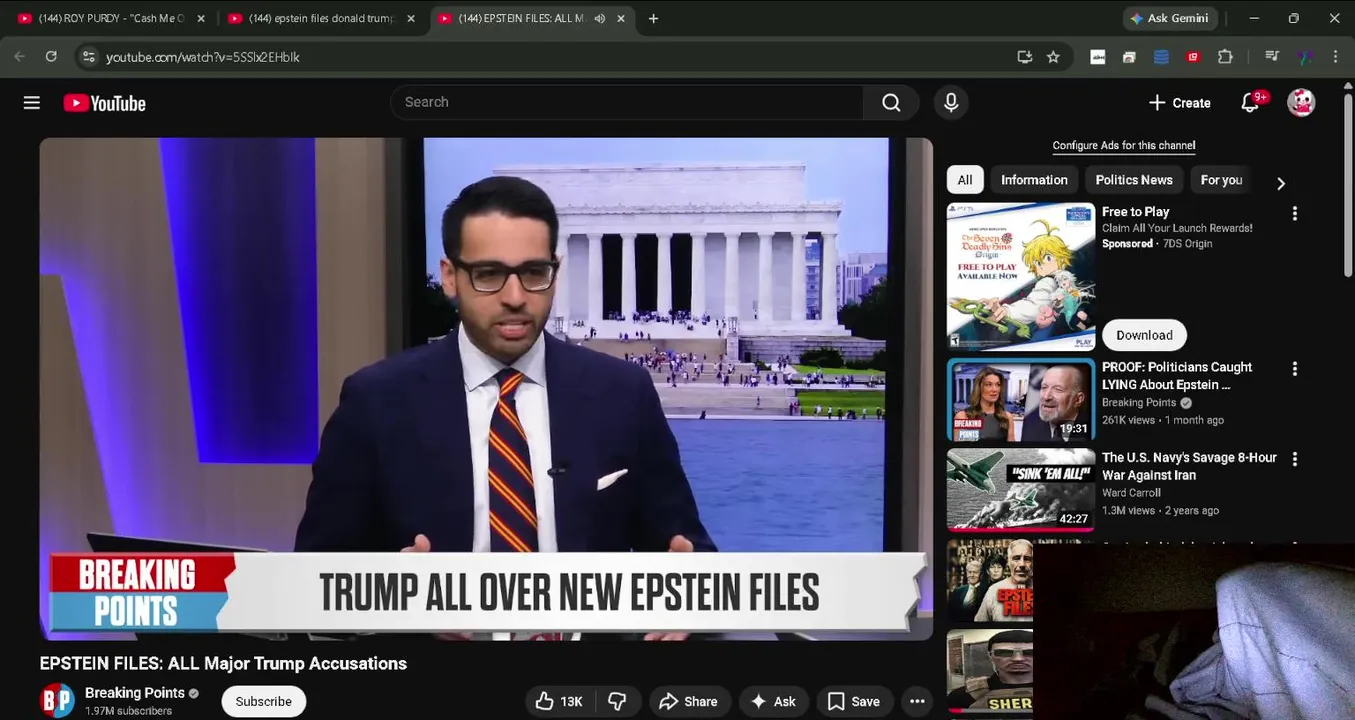Screen dimensions: 1355x720
Task: Open a new browser tab
Action: click(x=653, y=18)
